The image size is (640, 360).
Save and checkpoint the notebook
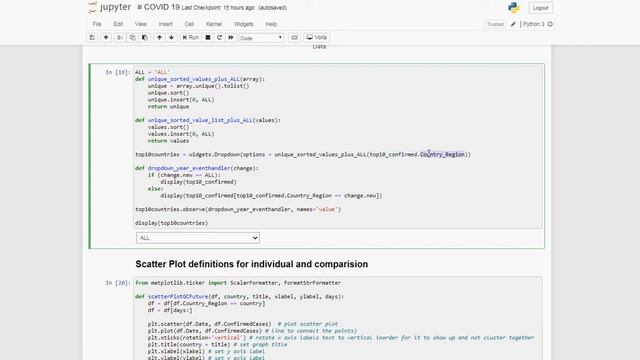(x=92, y=38)
